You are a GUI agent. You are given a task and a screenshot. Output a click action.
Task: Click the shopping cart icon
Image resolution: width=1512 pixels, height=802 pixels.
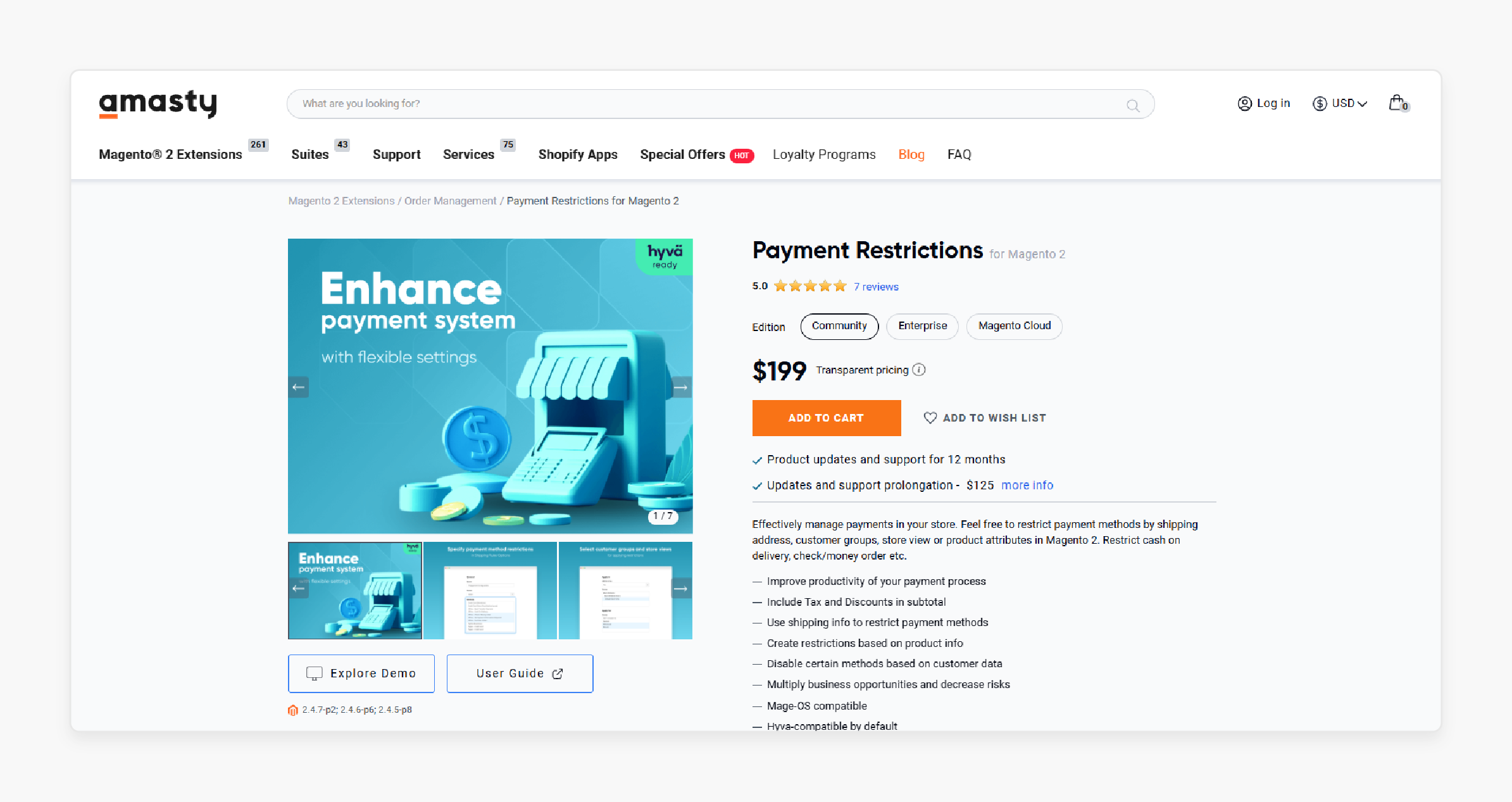[1399, 103]
